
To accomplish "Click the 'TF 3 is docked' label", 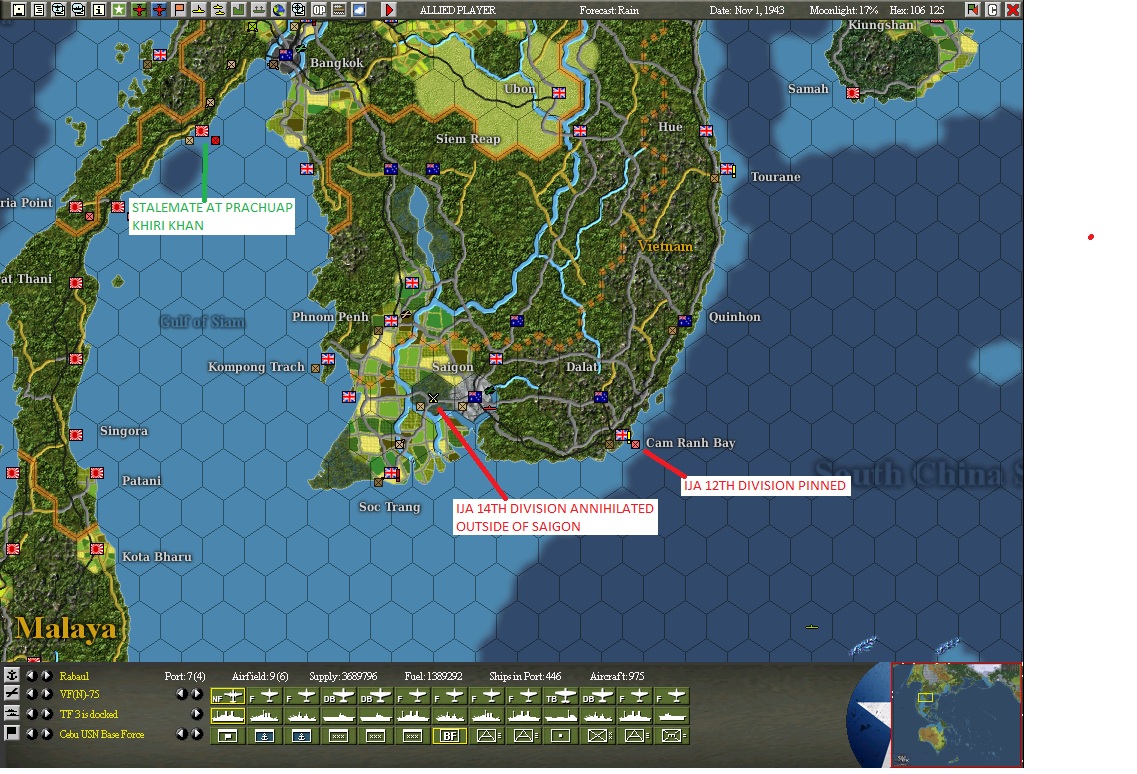I will point(88,715).
